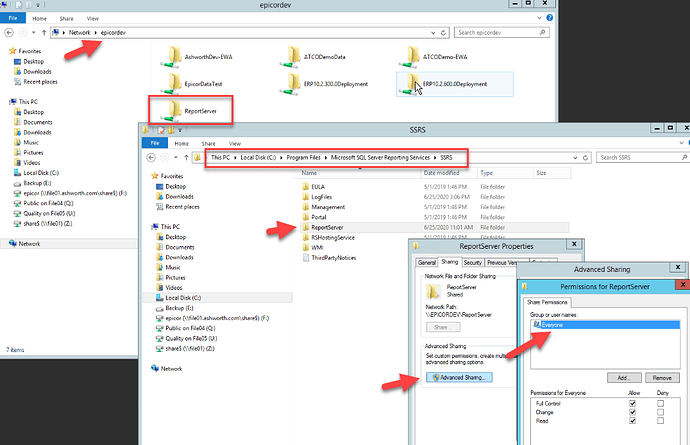Click Microsoft SQL Server Reporting Services breadcrumb

click(x=380, y=158)
